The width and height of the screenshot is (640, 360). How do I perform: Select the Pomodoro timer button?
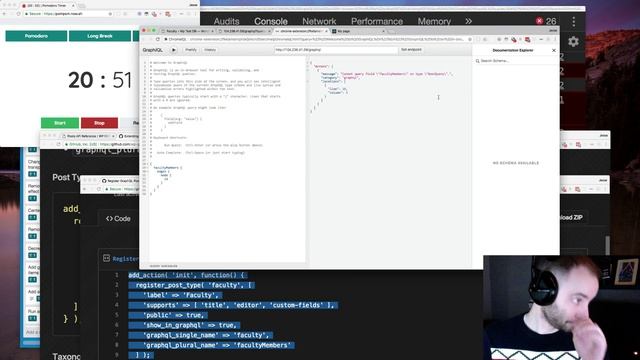tap(36, 36)
